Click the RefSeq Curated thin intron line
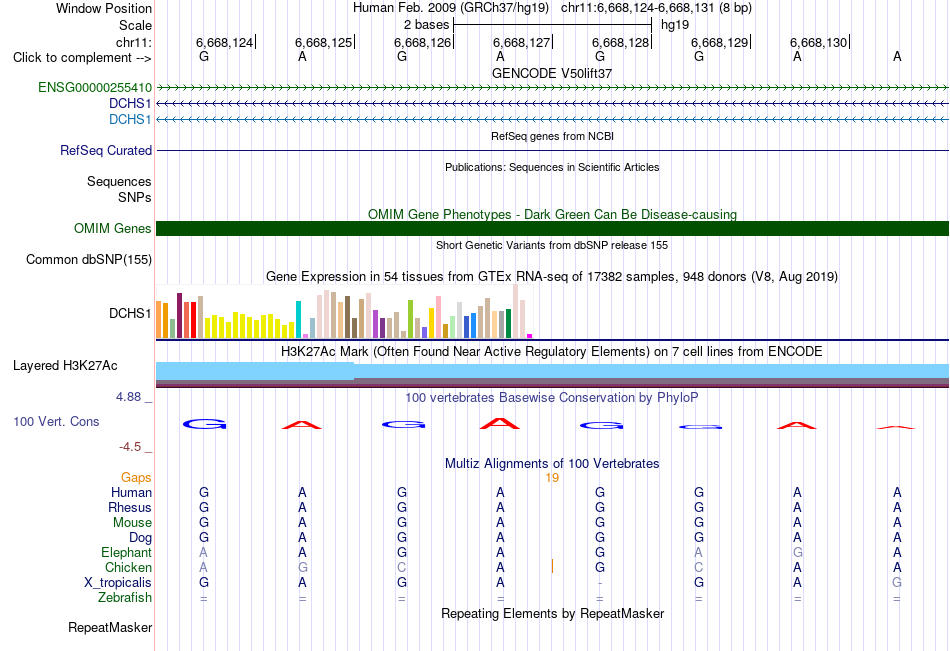This screenshot has height=651, width=950. (x=552, y=150)
